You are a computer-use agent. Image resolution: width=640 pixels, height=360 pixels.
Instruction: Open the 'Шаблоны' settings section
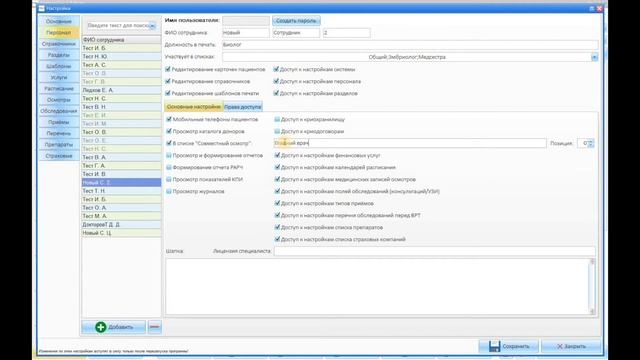click(x=59, y=66)
